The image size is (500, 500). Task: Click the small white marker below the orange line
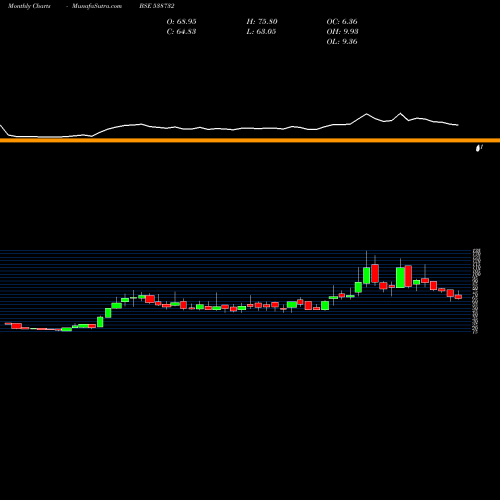479,148
